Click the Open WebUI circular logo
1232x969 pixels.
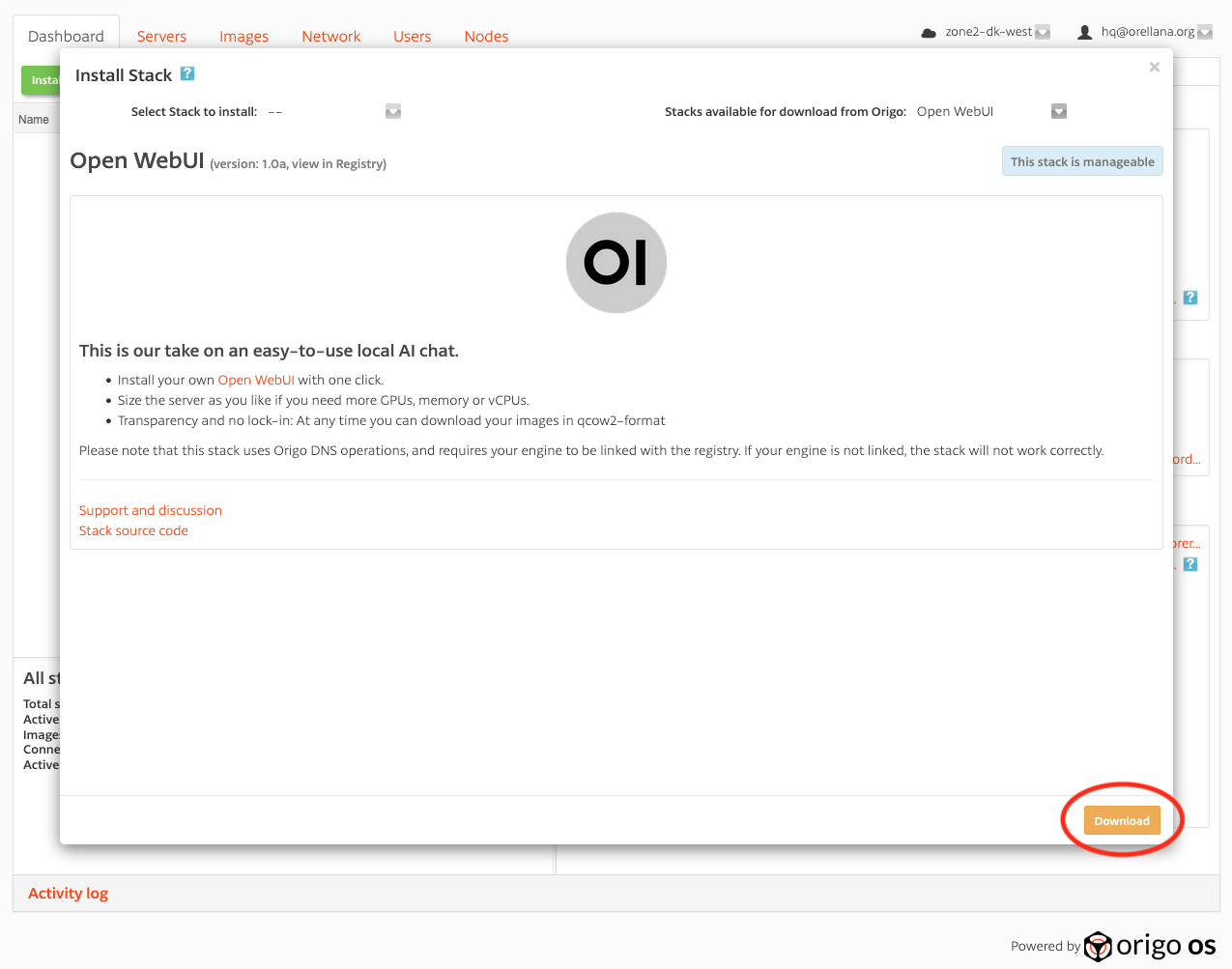click(x=616, y=263)
